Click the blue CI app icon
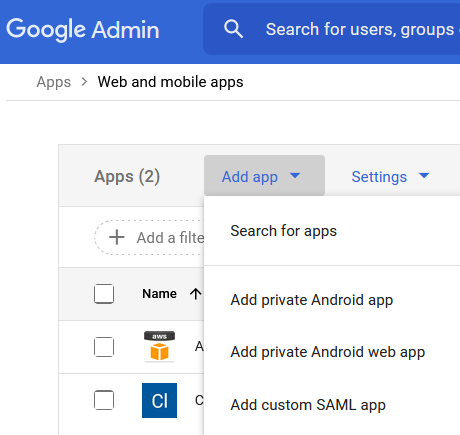460x435 pixels. pyautogui.click(x=159, y=400)
